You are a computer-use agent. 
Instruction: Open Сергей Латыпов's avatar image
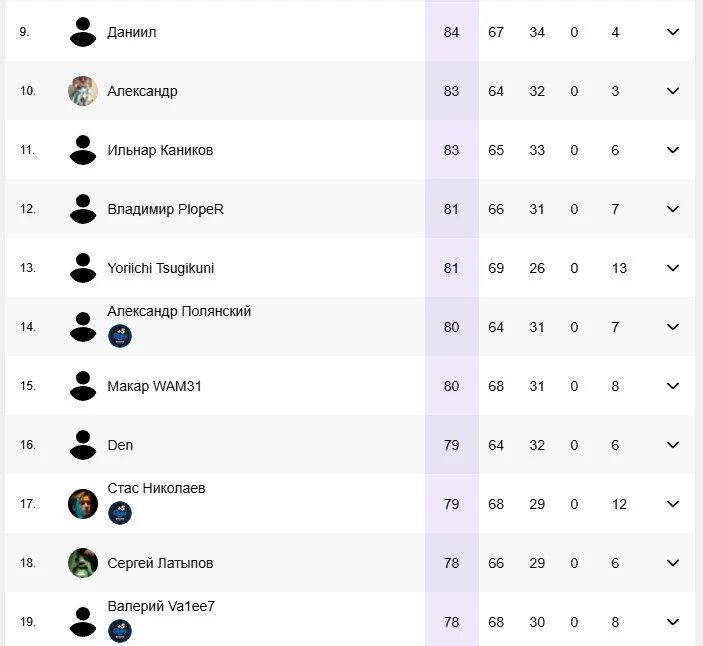tap(83, 563)
